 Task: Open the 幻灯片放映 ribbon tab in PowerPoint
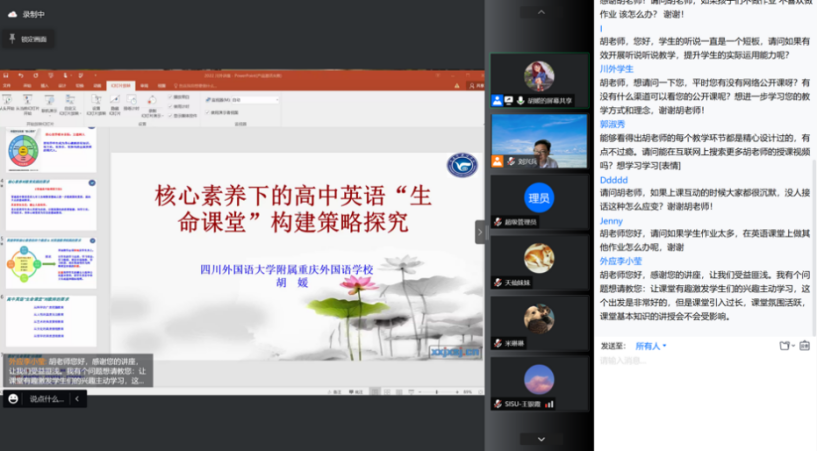click(x=122, y=86)
